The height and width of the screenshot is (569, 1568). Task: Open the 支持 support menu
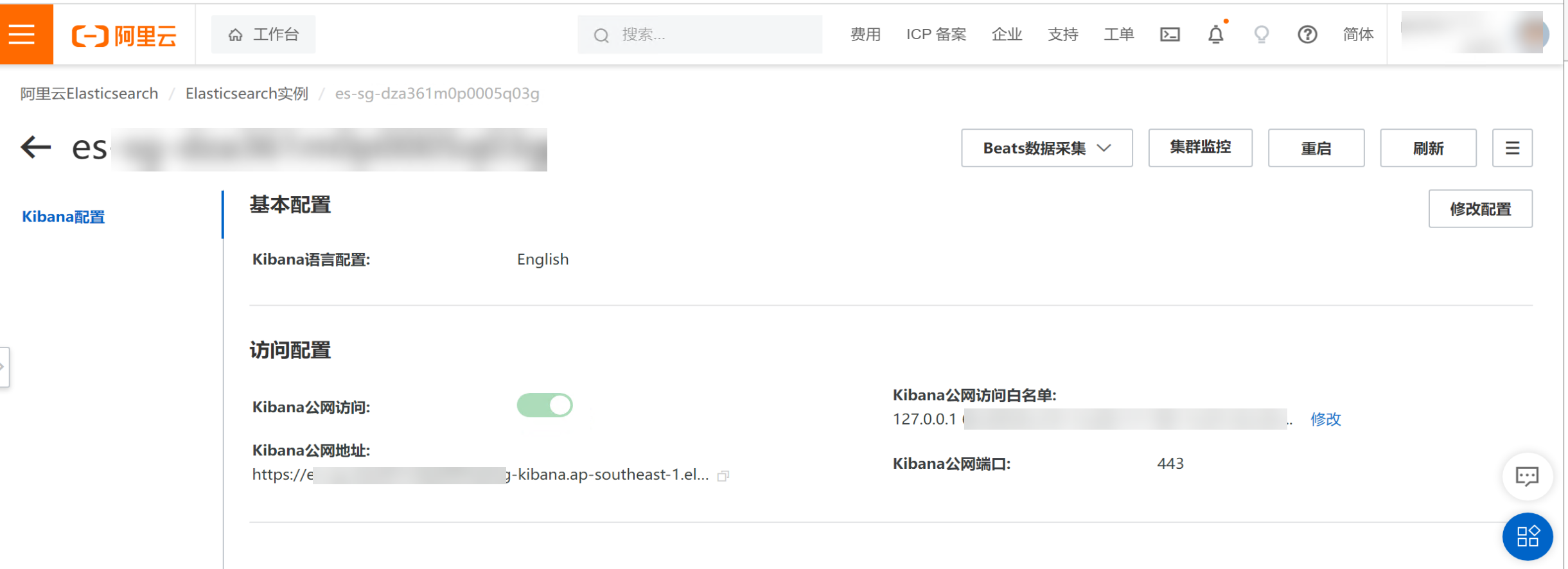point(1063,35)
